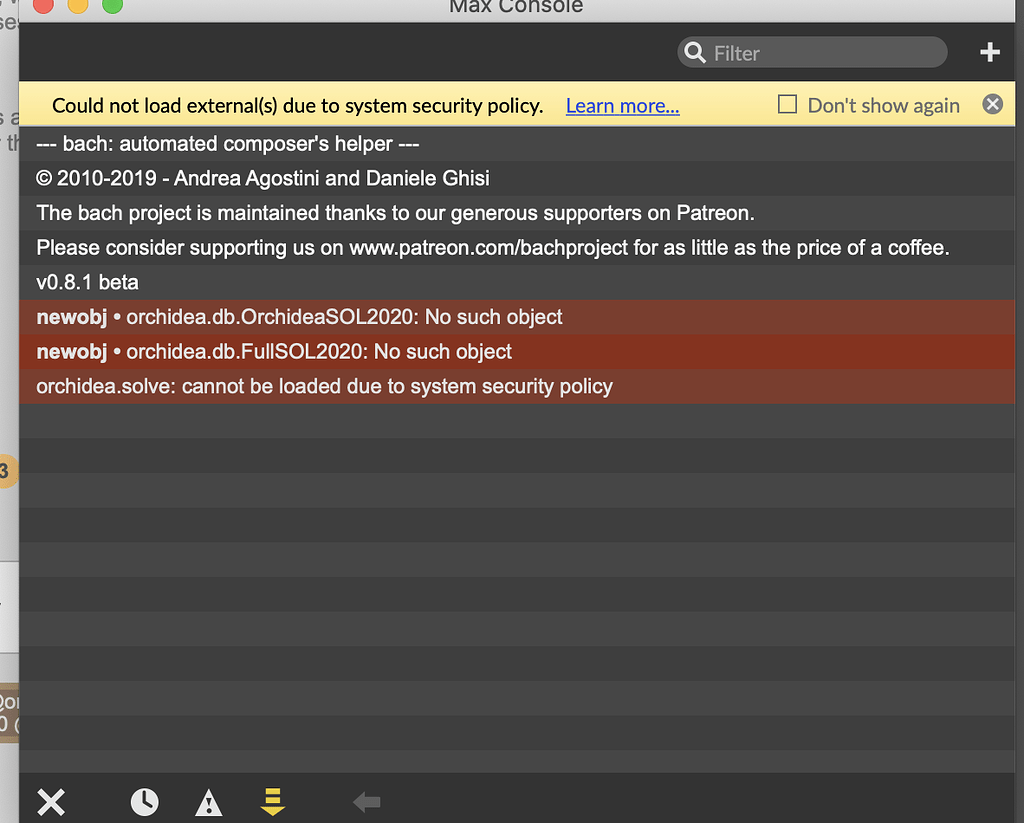Viewport: 1024px width, 823px height.
Task: Toggle auto-scroll yellow down arrow
Action: coord(272,801)
